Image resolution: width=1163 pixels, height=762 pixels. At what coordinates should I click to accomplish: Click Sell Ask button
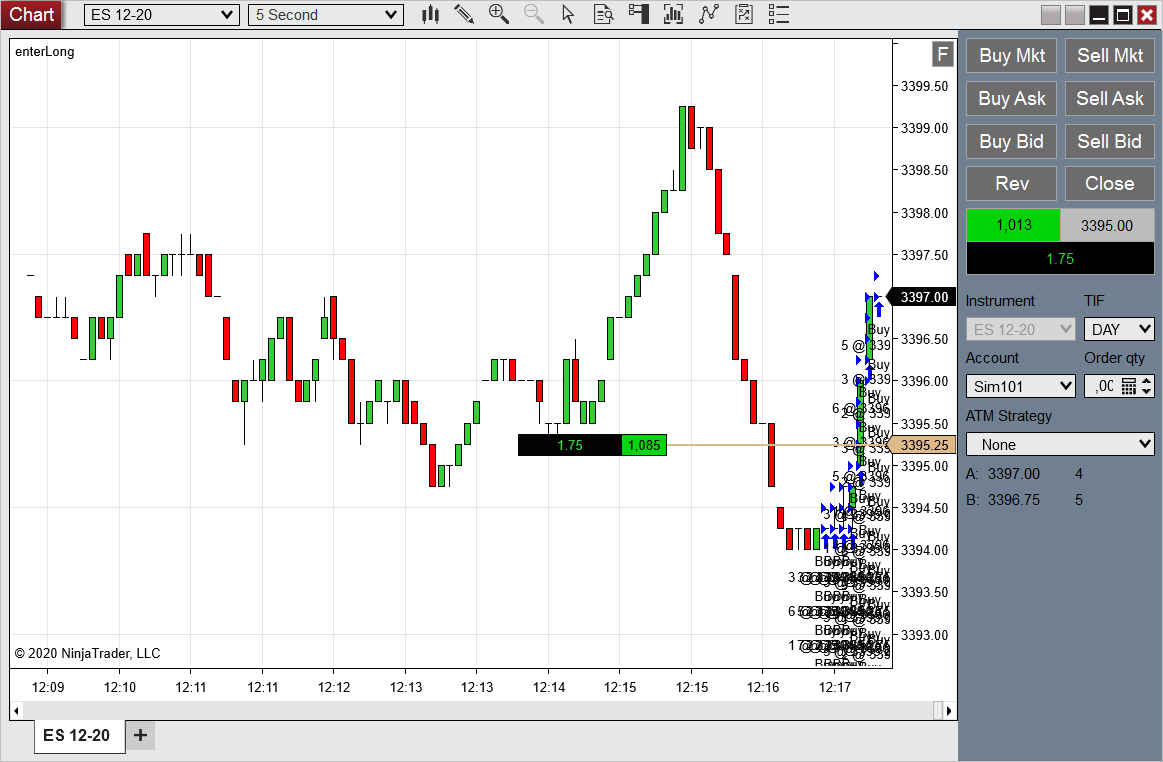point(1110,99)
